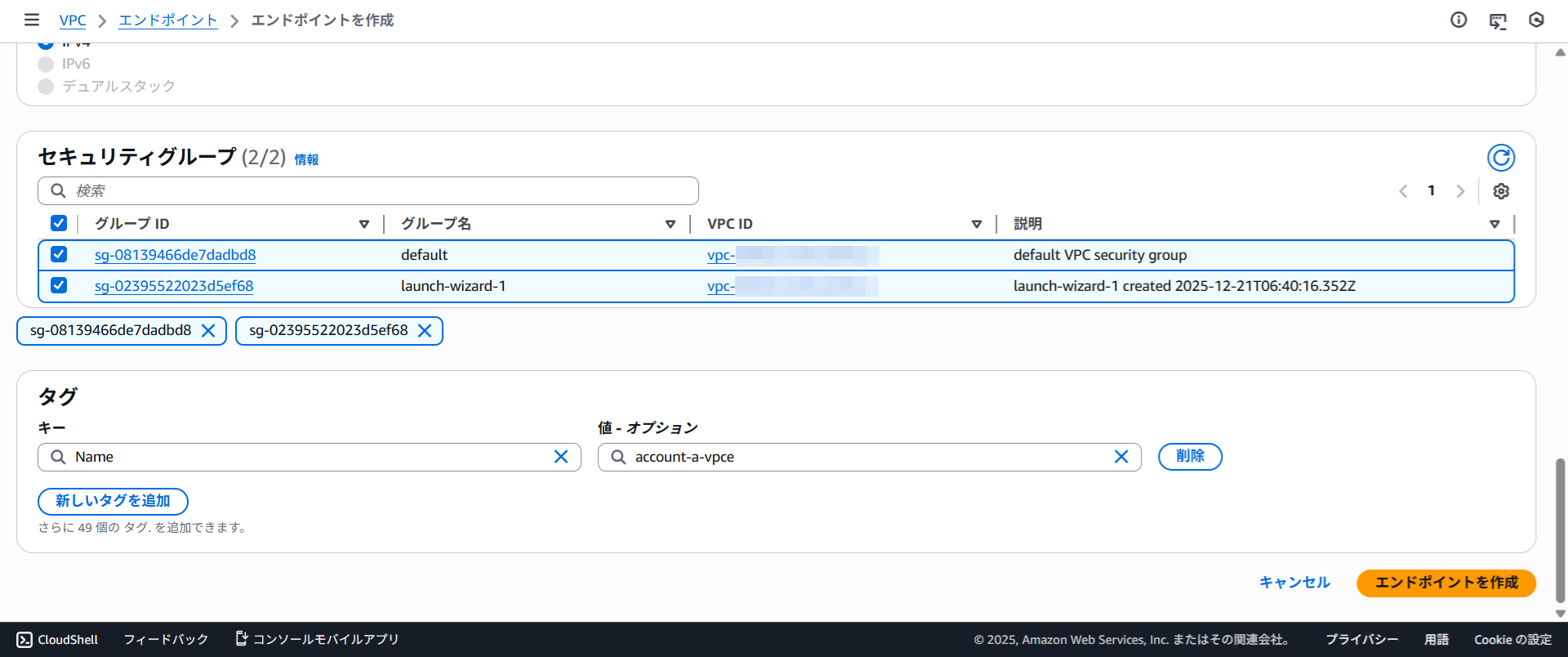Image resolution: width=1568 pixels, height=657 pixels.
Task: Uncheck the default security group row
Action: point(59,254)
